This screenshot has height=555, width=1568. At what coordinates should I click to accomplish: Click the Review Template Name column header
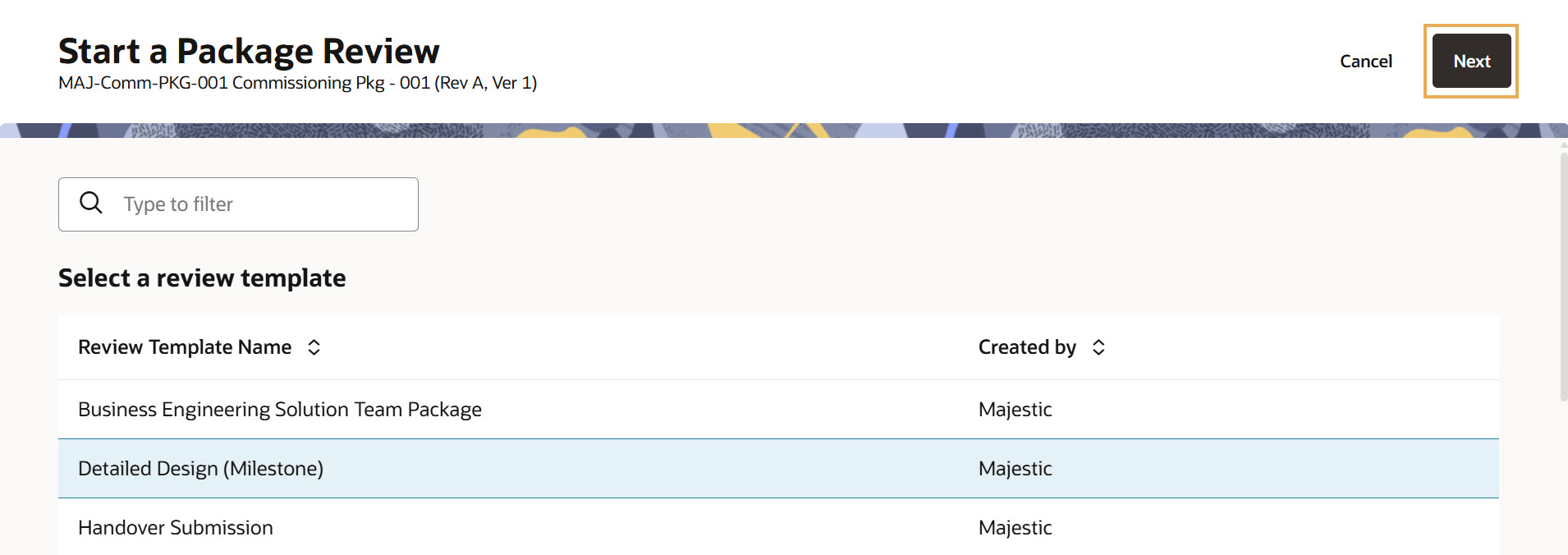[185, 347]
